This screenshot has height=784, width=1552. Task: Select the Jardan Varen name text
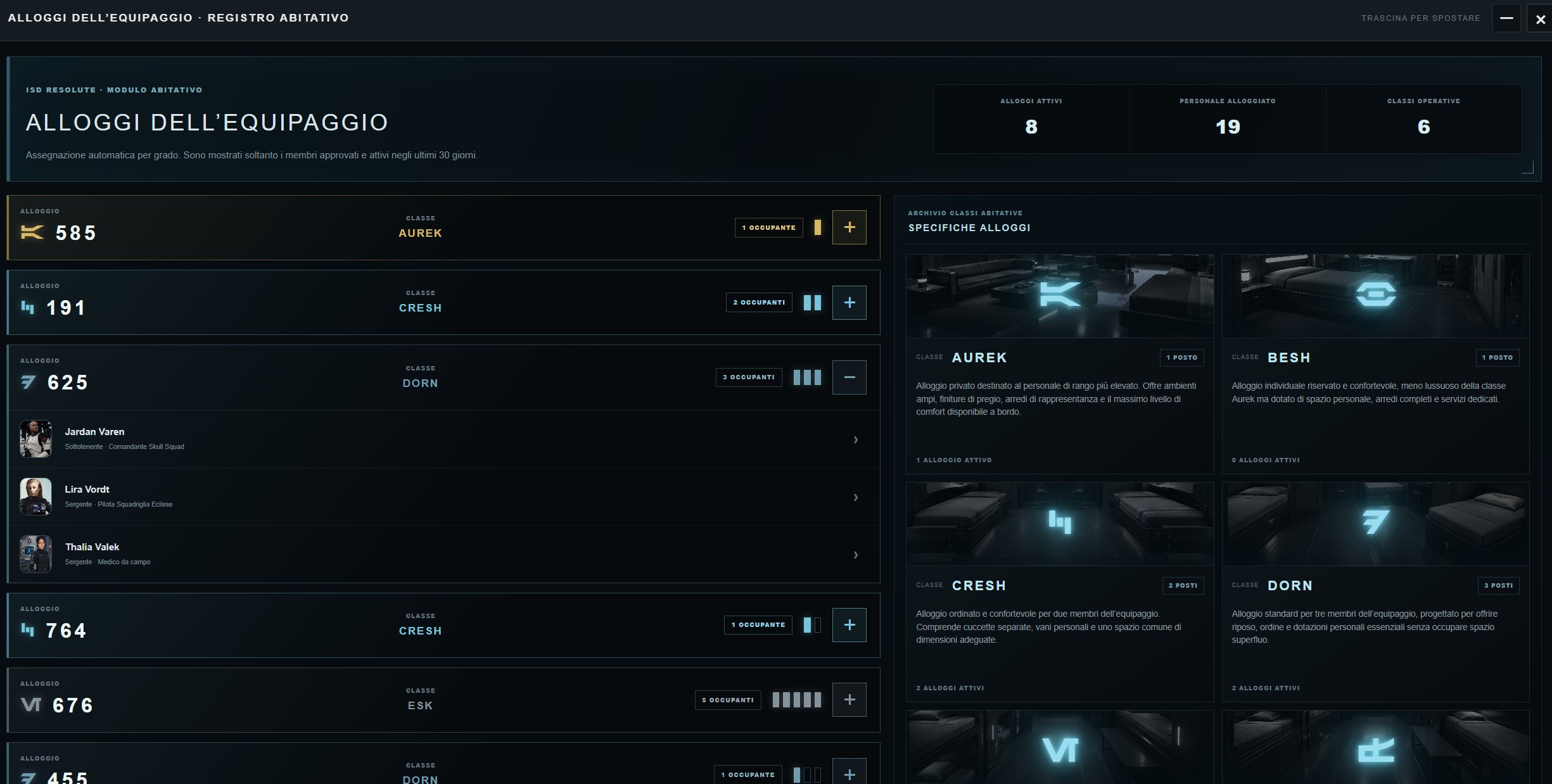(94, 432)
